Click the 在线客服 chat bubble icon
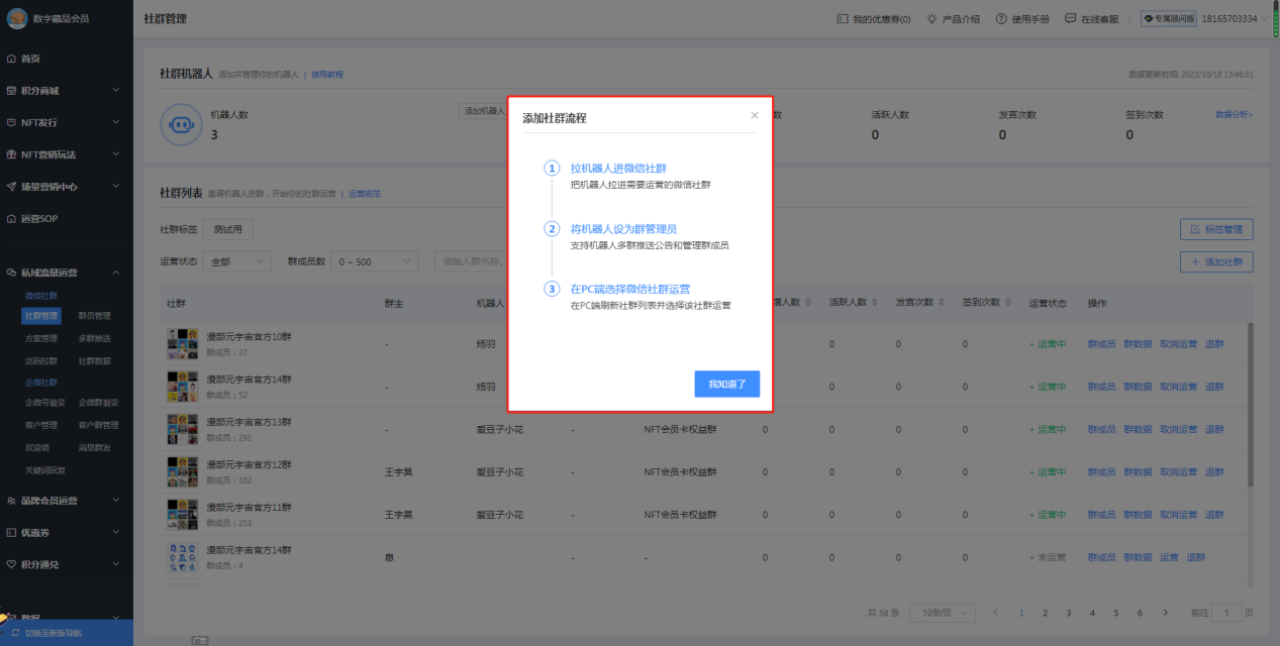This screenshot has width=1280, height=646. pyautogui.click(x=1071, y=19)
